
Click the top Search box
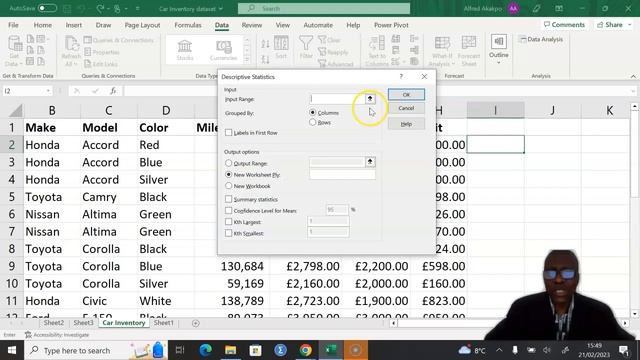tap(324, 9)
